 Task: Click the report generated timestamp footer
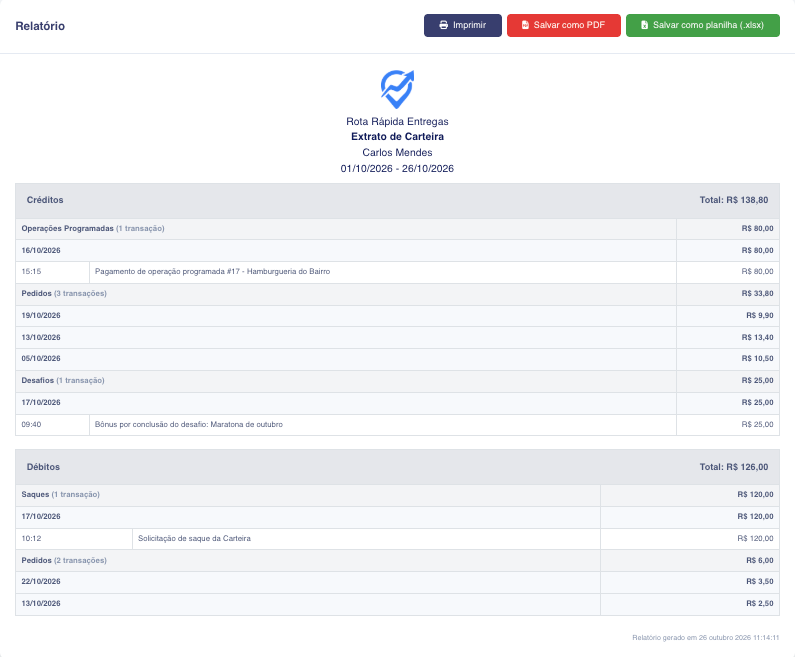705,638
